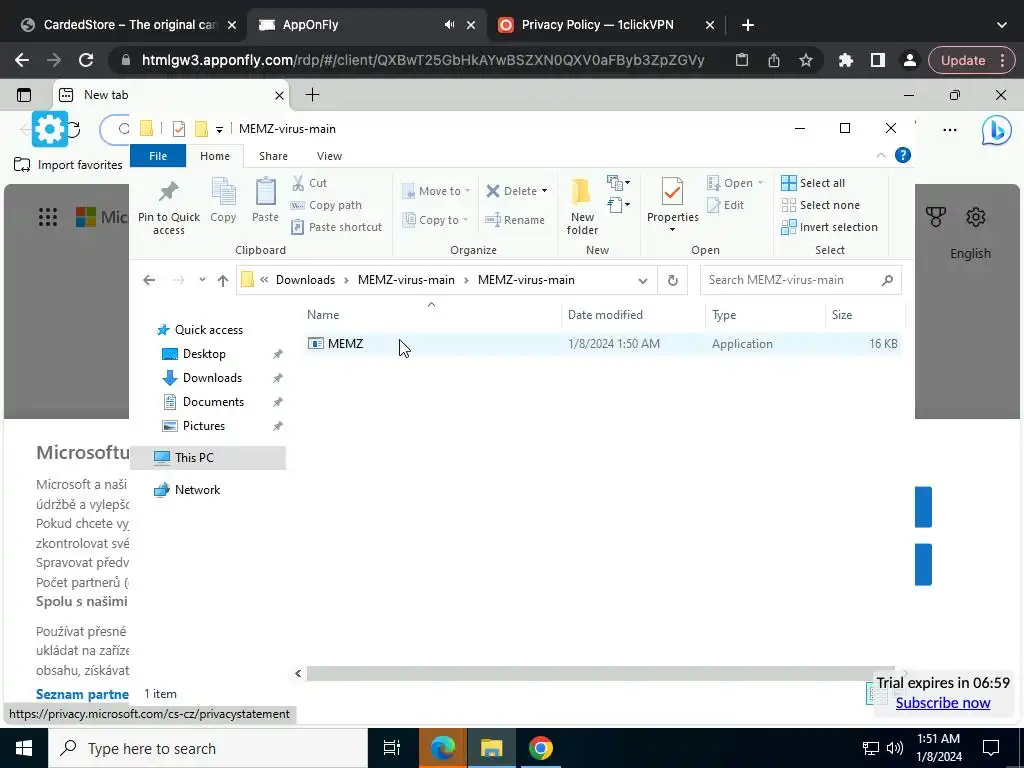The image size is (1024, 768).
Task: Click the Properties icon
Action: tap(672, 192)
